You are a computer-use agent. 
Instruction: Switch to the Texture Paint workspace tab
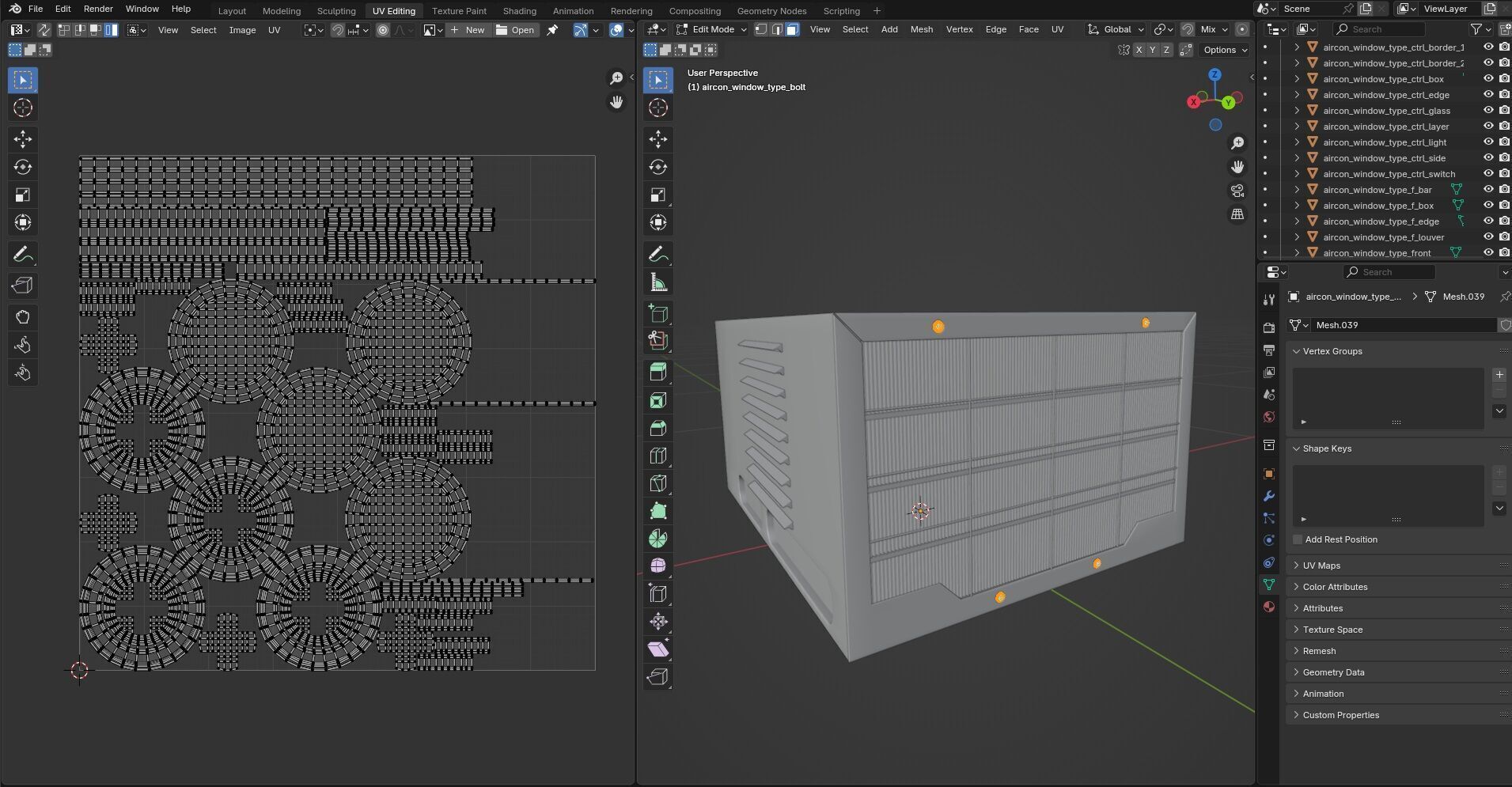[x=459, y=11]
